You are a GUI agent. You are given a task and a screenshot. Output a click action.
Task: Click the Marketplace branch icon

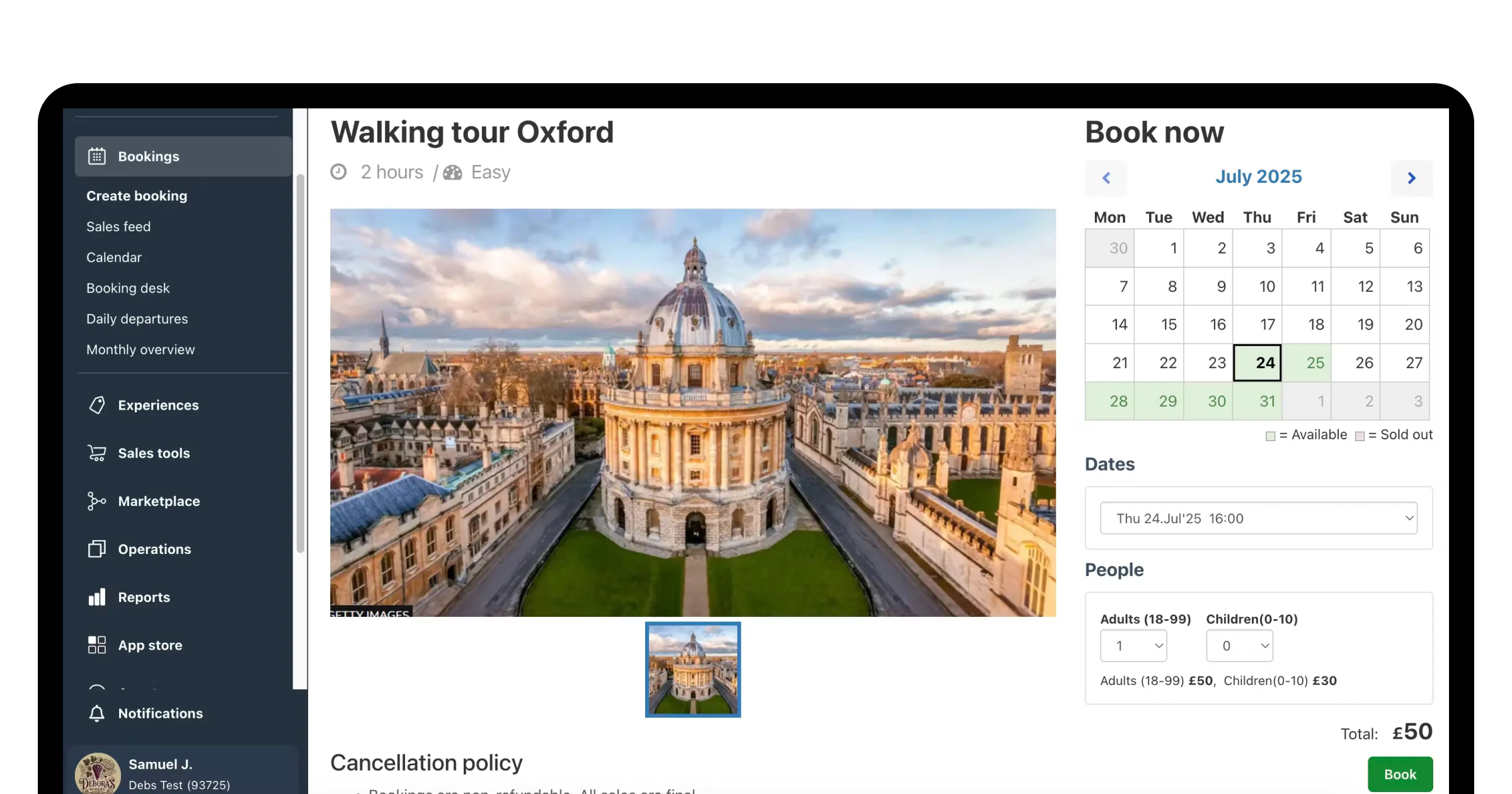pos(96,501)
